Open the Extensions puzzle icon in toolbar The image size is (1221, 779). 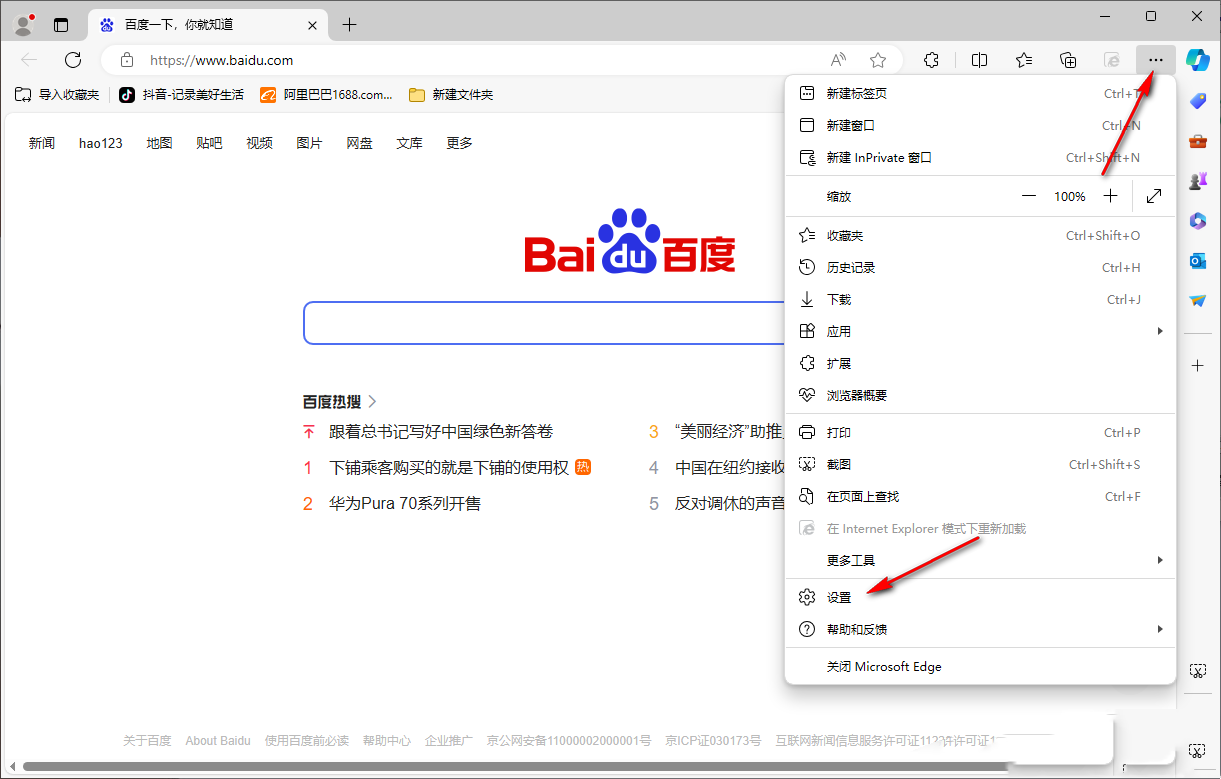point(931,60)
